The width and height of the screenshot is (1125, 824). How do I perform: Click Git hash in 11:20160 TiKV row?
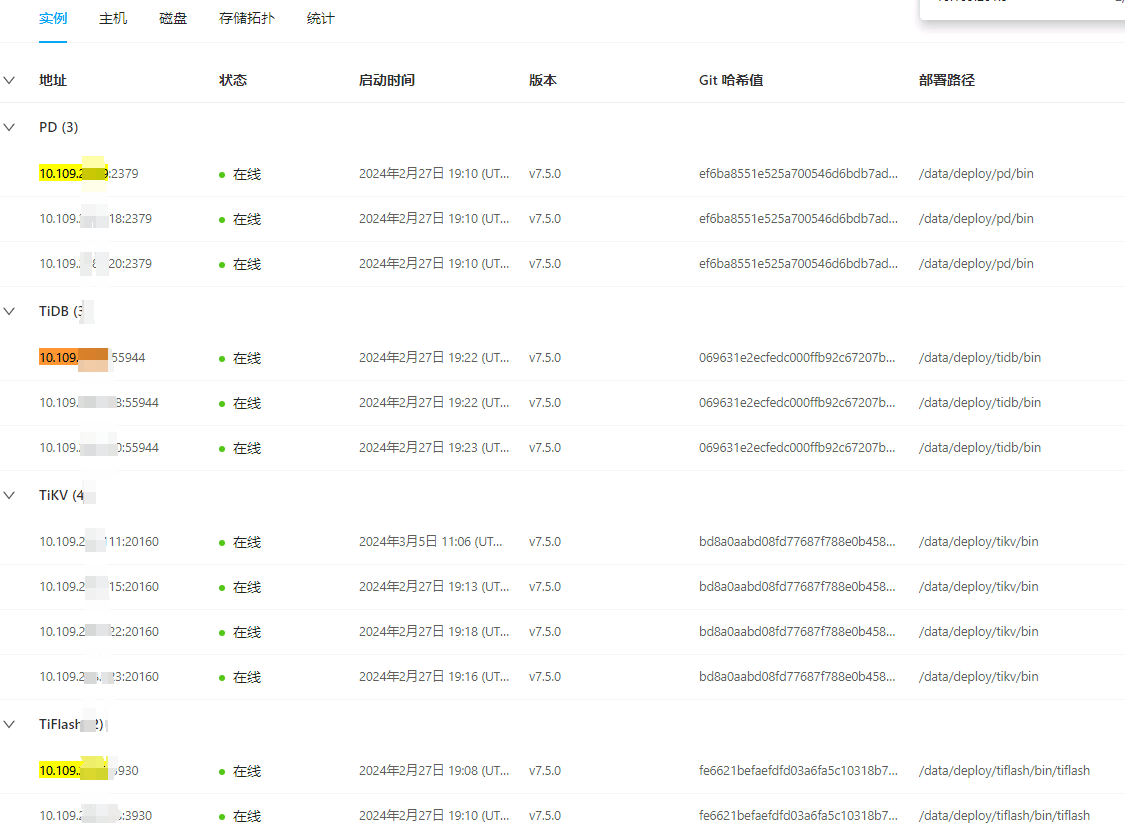797,542
